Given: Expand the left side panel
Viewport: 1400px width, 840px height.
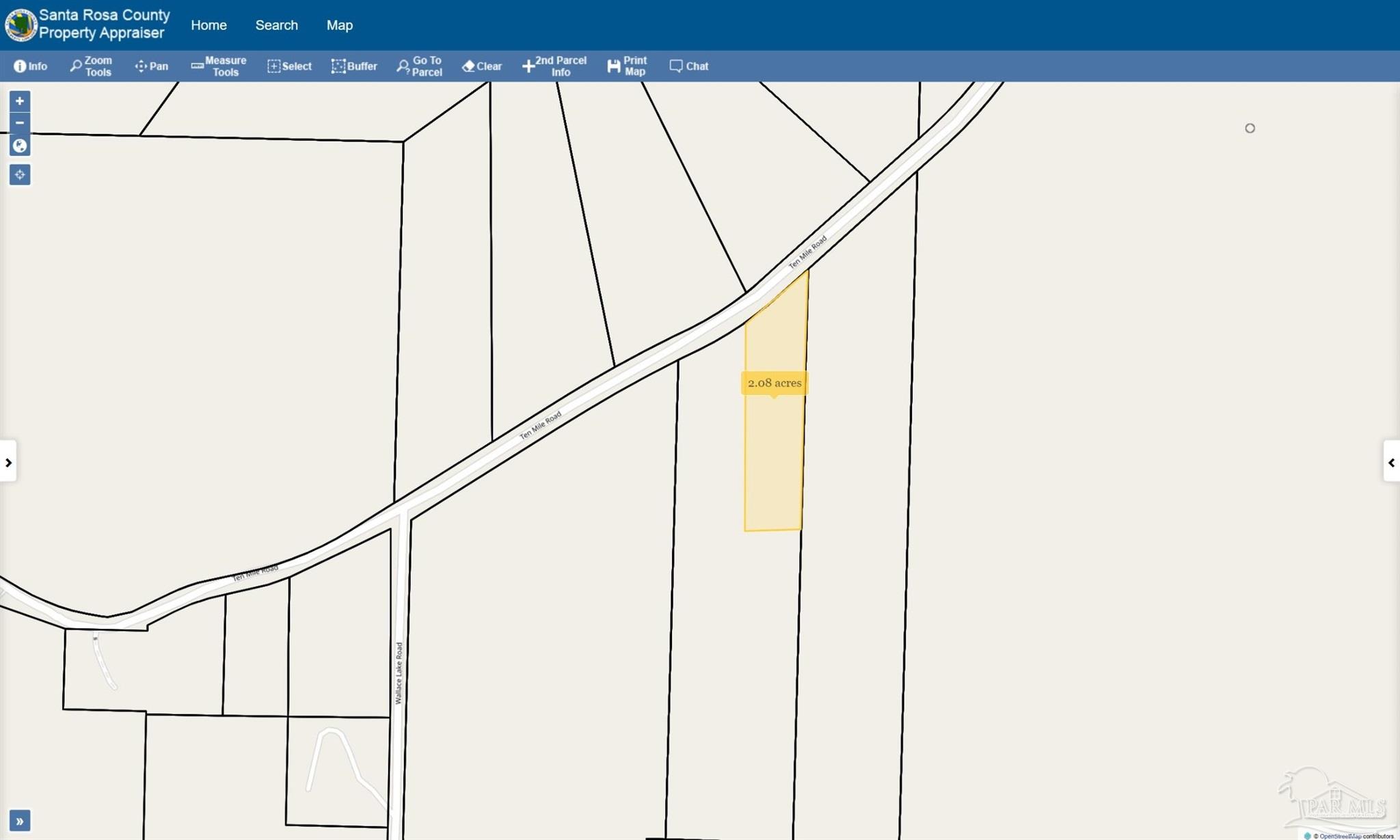Looking at the screenshot, I should (8, 463).
